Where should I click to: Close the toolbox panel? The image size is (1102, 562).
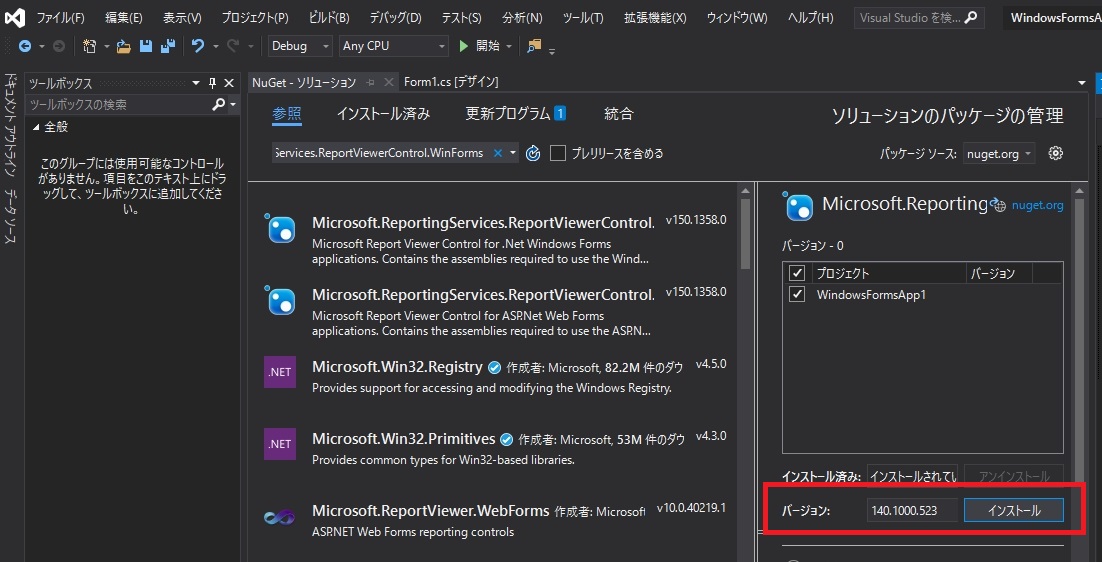pos(228,84)
